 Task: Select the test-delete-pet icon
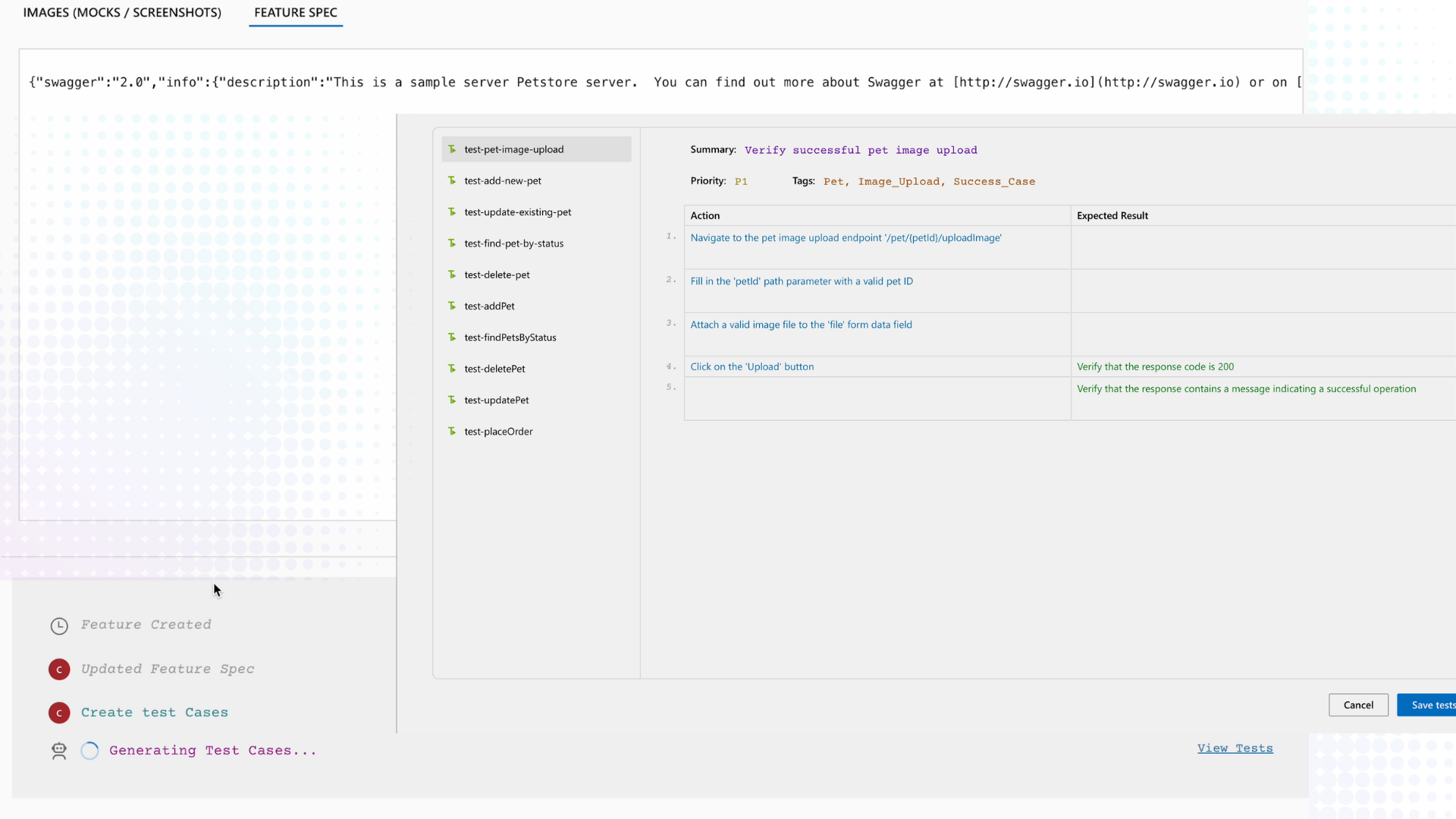pos(452,274)
